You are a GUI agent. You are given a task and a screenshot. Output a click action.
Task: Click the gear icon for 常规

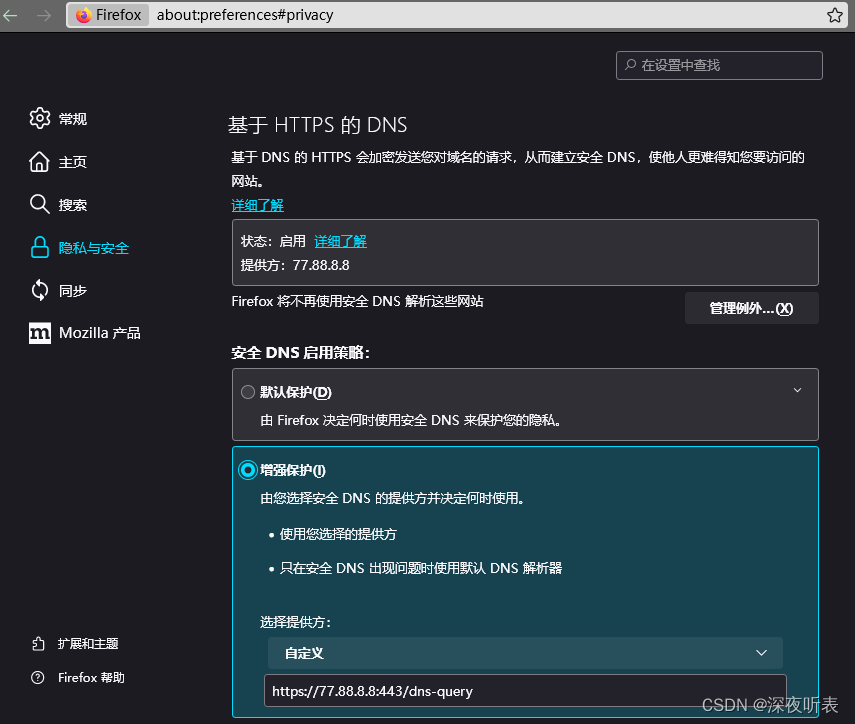pyautogui.click(x=40, y=118)
